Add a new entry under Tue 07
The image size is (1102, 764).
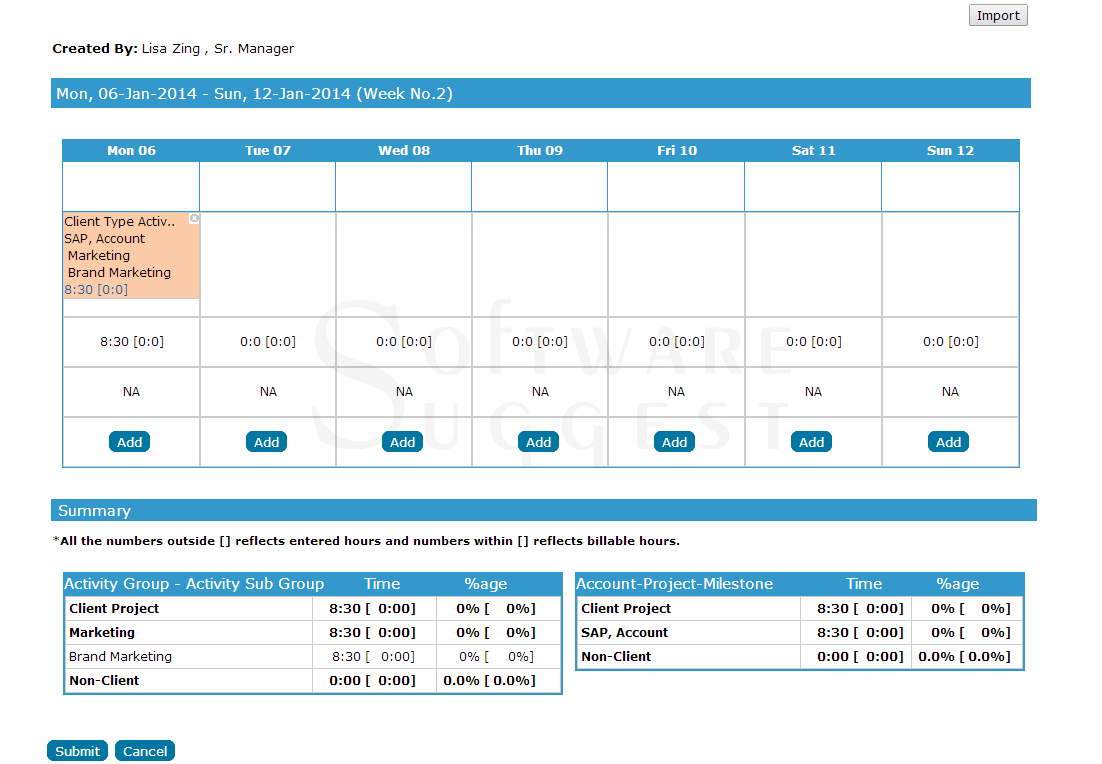tap(266, 441)
